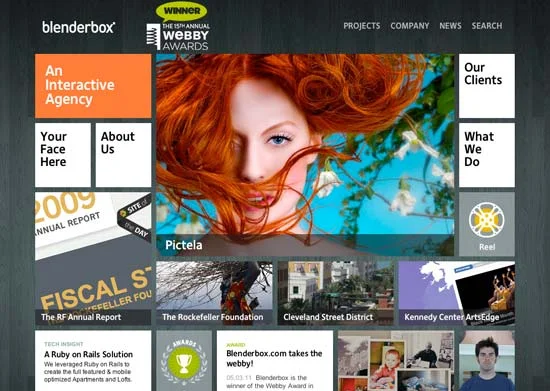Viewport: 550px width, 391px height.
Task: Open Search from the navigation
Action: pos(487,26)
